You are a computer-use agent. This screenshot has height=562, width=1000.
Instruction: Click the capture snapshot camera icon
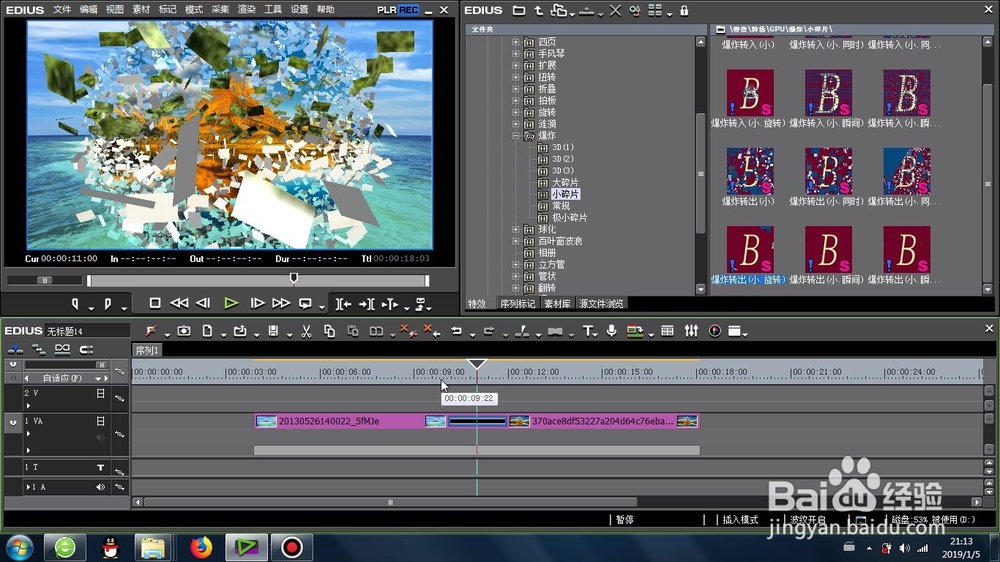184,331
